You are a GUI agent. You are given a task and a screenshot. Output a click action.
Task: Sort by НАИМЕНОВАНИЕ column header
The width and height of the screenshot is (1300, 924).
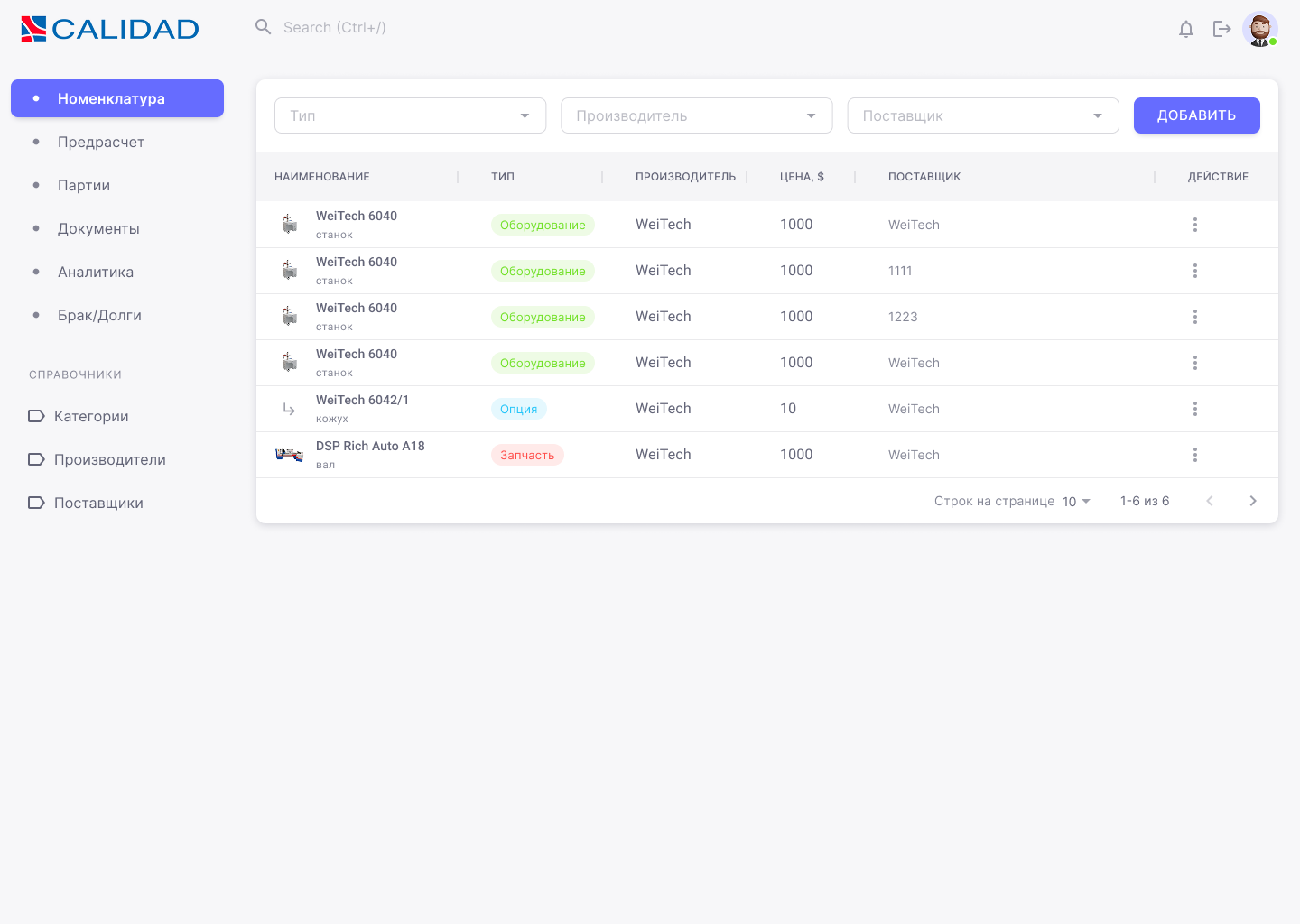coord(322,177)
